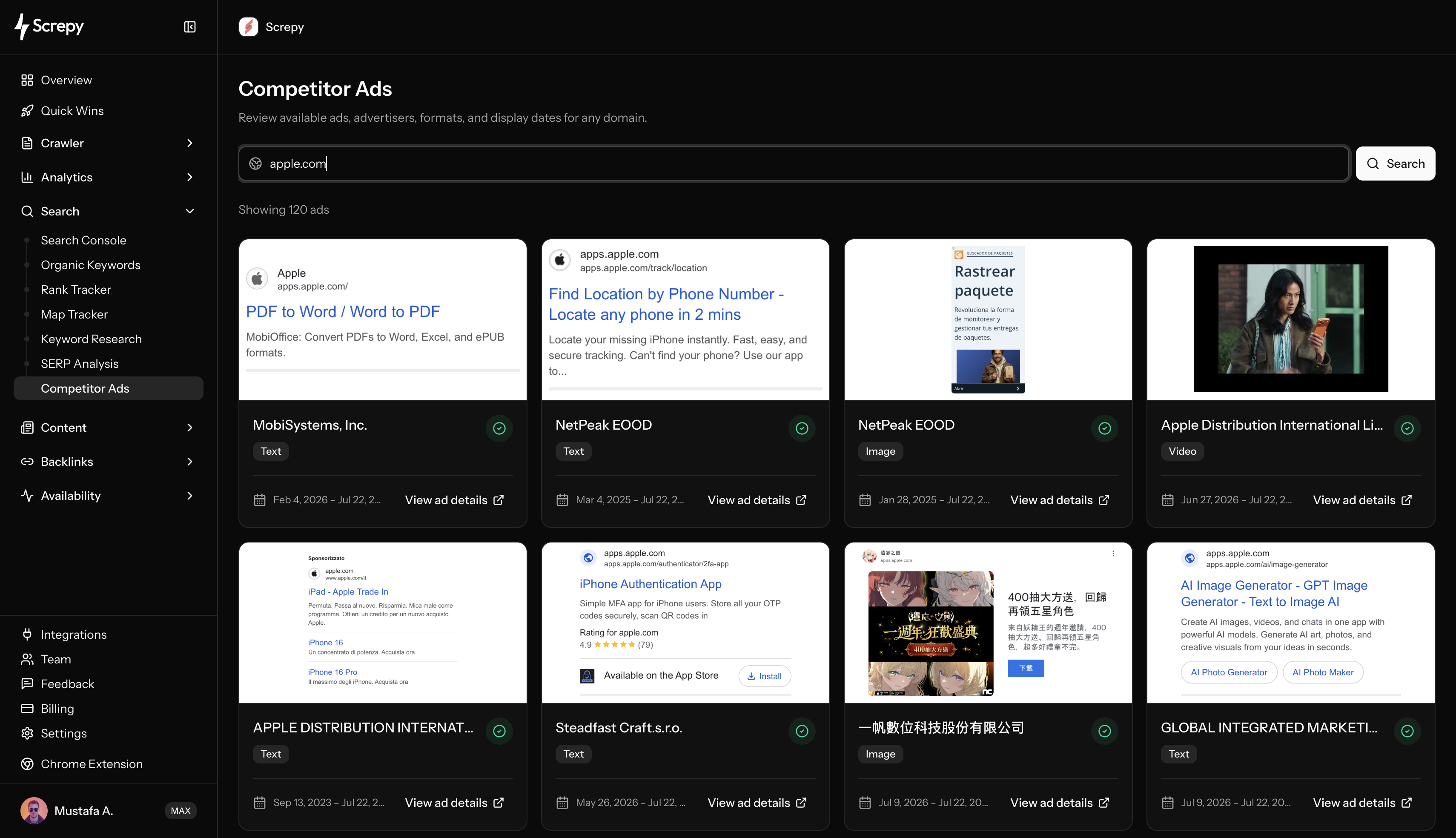The width and height of the screenshot is (1456, 838).
Task: Click the Integrations plug icon
Action: click(27, 634)
